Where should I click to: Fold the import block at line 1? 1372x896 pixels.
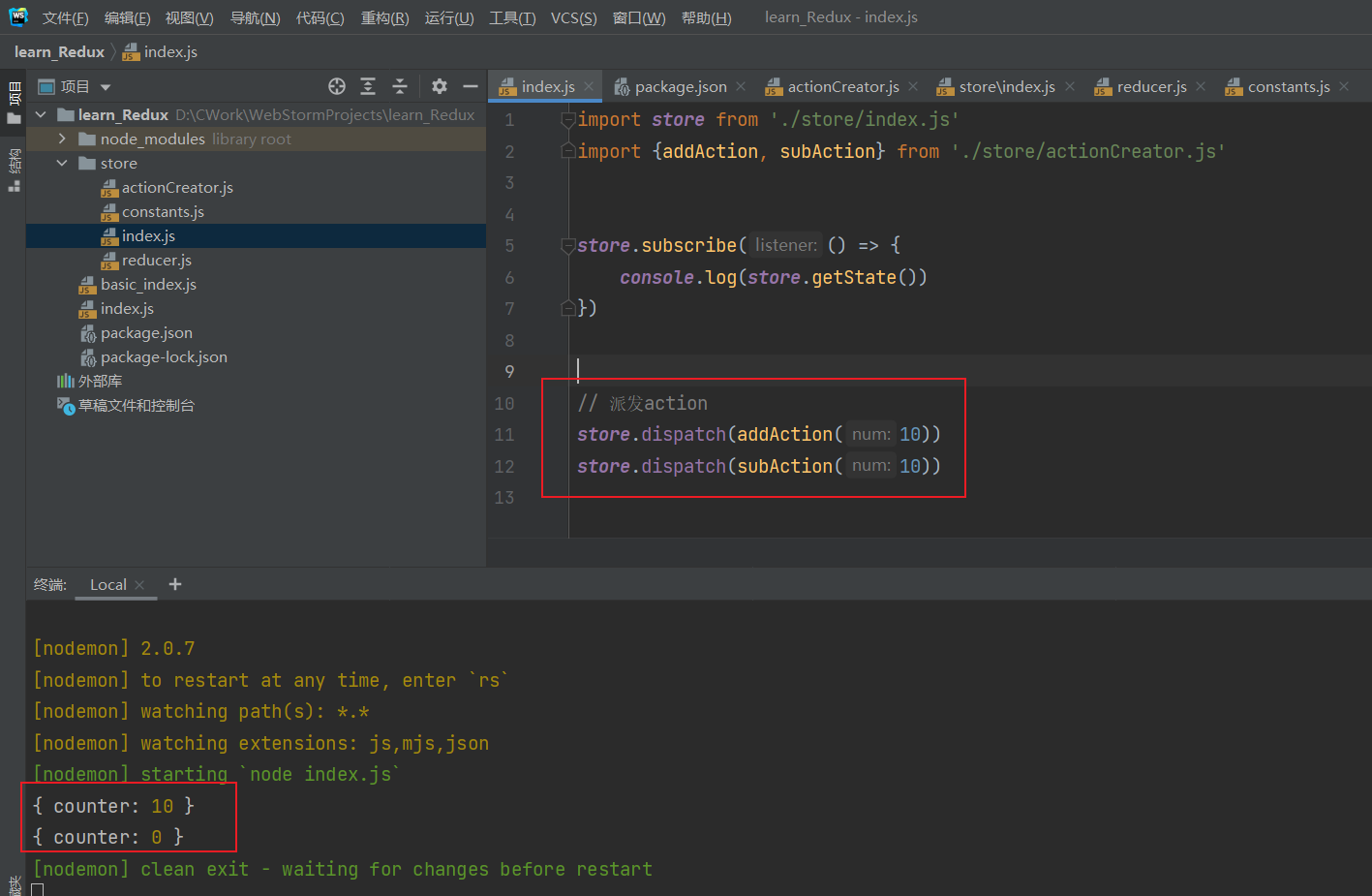coord(568,120)
